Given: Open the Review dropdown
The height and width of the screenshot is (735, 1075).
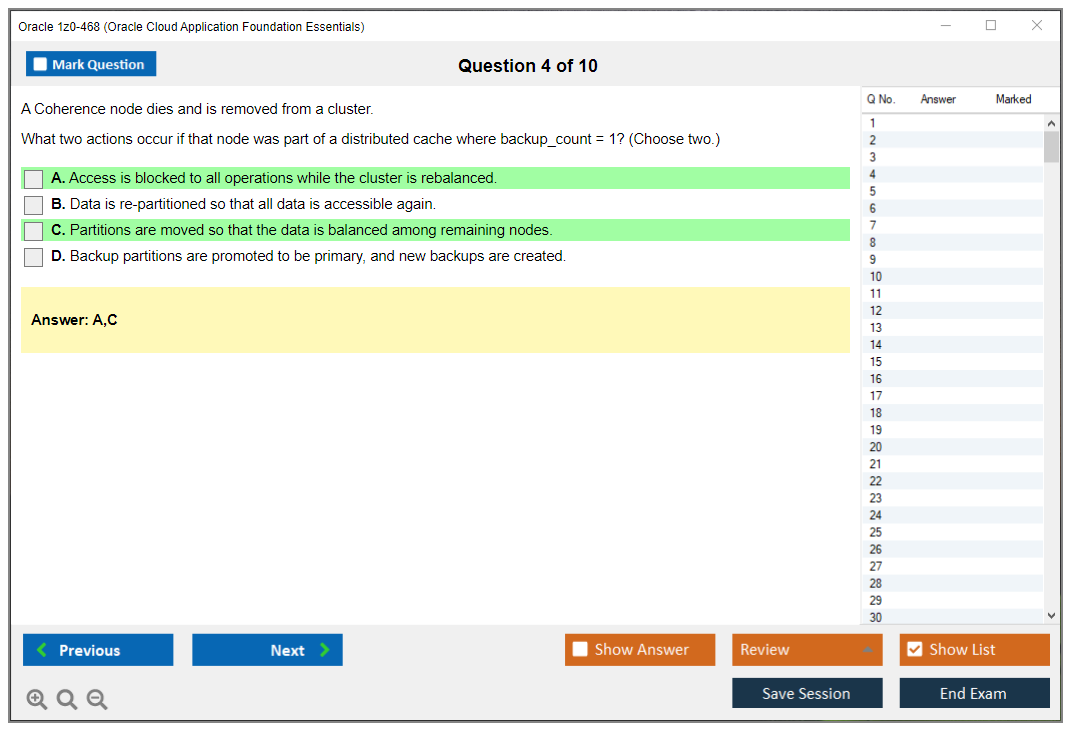Looking at the screenshot, I should (x=807, y=649).
